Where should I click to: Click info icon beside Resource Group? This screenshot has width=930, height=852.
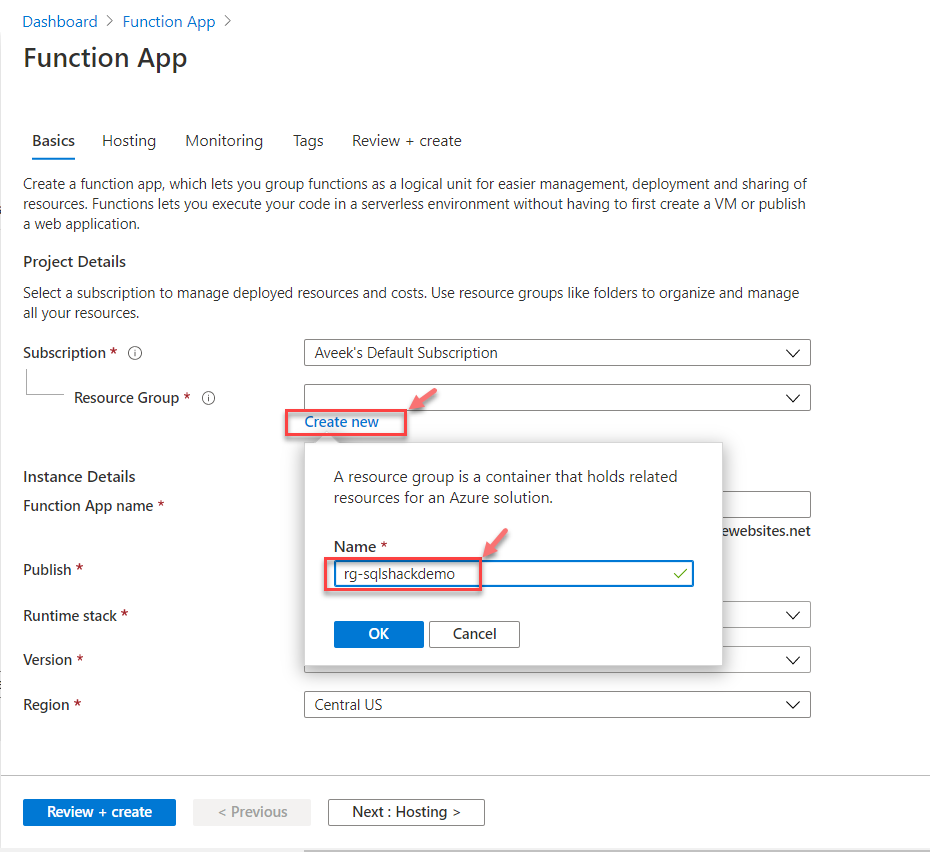tap(208, 398)
